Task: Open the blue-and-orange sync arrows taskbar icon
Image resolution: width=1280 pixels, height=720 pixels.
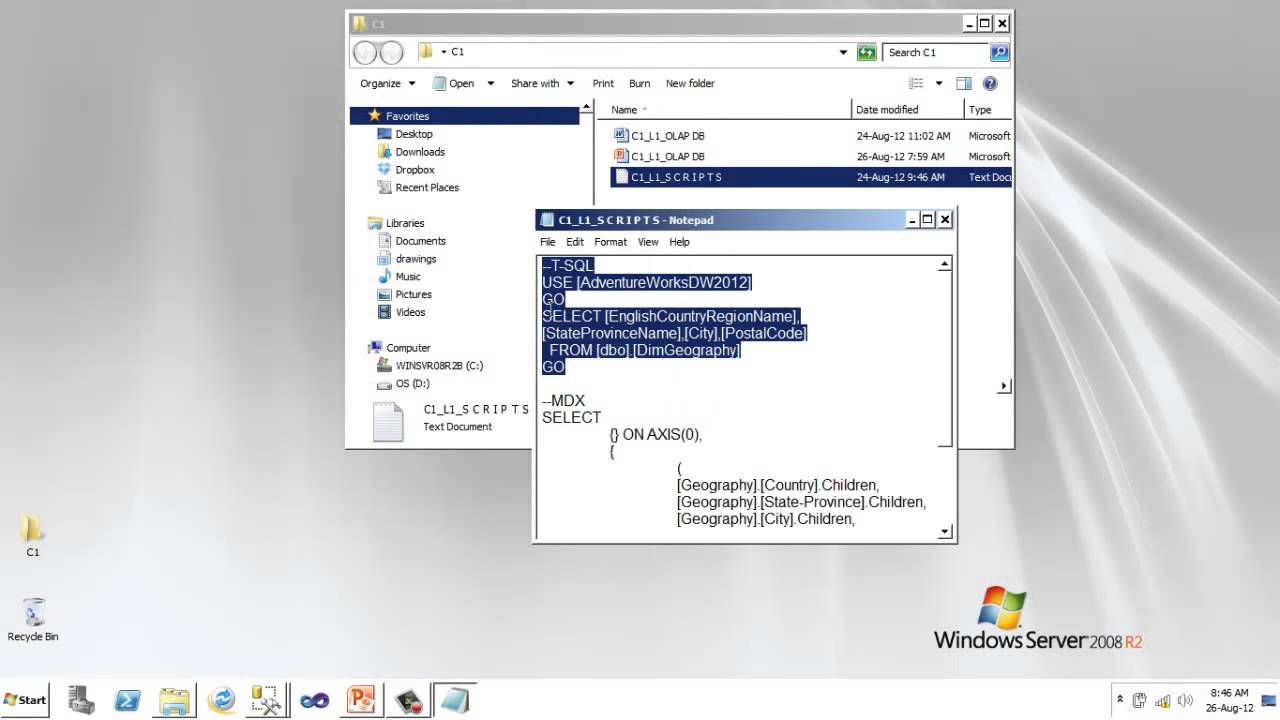Action: click(221, 700)
